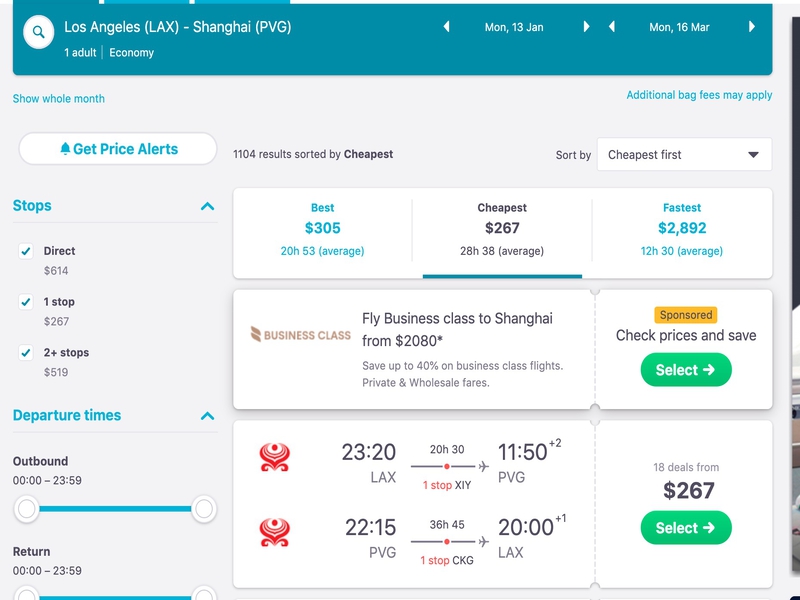Uncheck the 2+ stops checkbox
This screenshot has height=600, width=800.
click(26, 353)
